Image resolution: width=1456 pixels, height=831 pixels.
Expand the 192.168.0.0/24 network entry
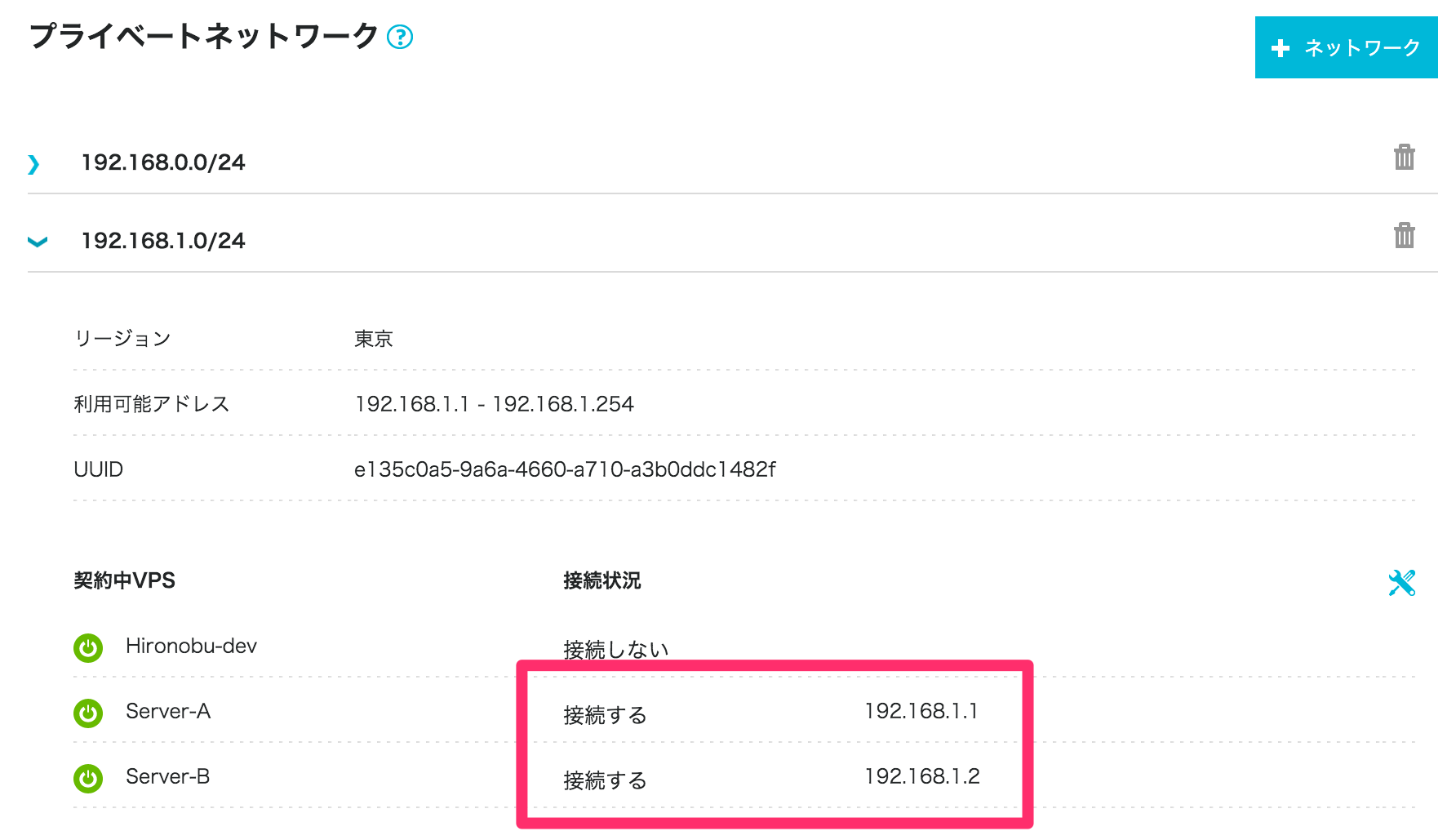click(34, 163)
